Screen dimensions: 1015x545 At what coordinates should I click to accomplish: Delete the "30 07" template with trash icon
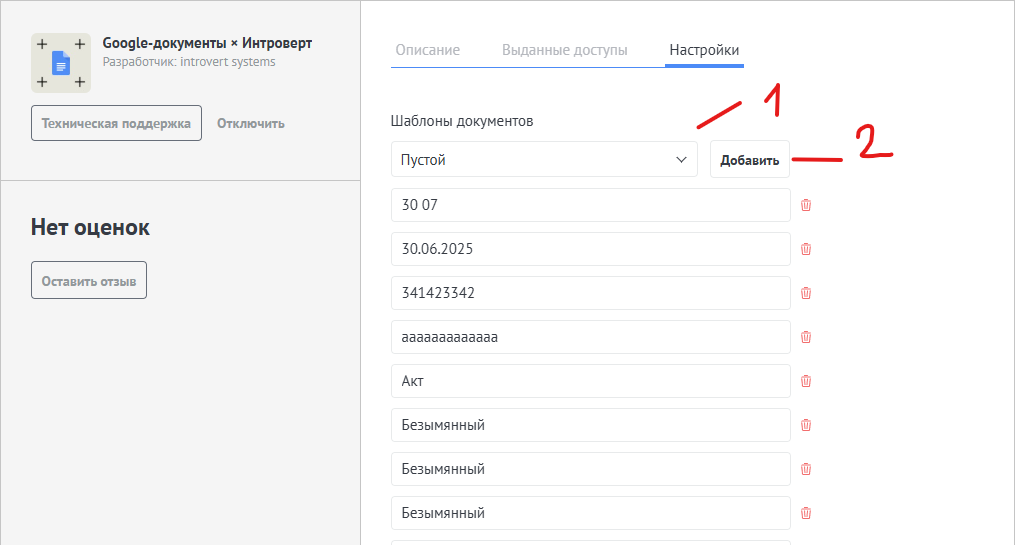(x=806, y=205)
